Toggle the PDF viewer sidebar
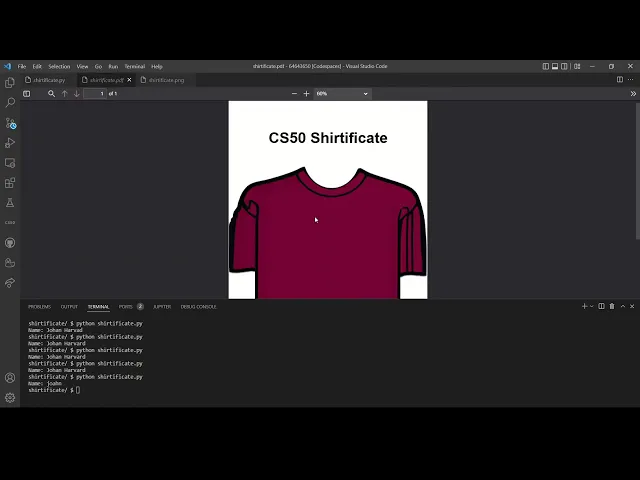 [x=27, y=94]
